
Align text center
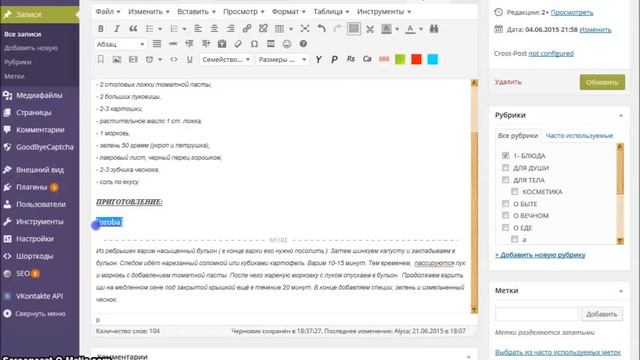tap(214, 29)
